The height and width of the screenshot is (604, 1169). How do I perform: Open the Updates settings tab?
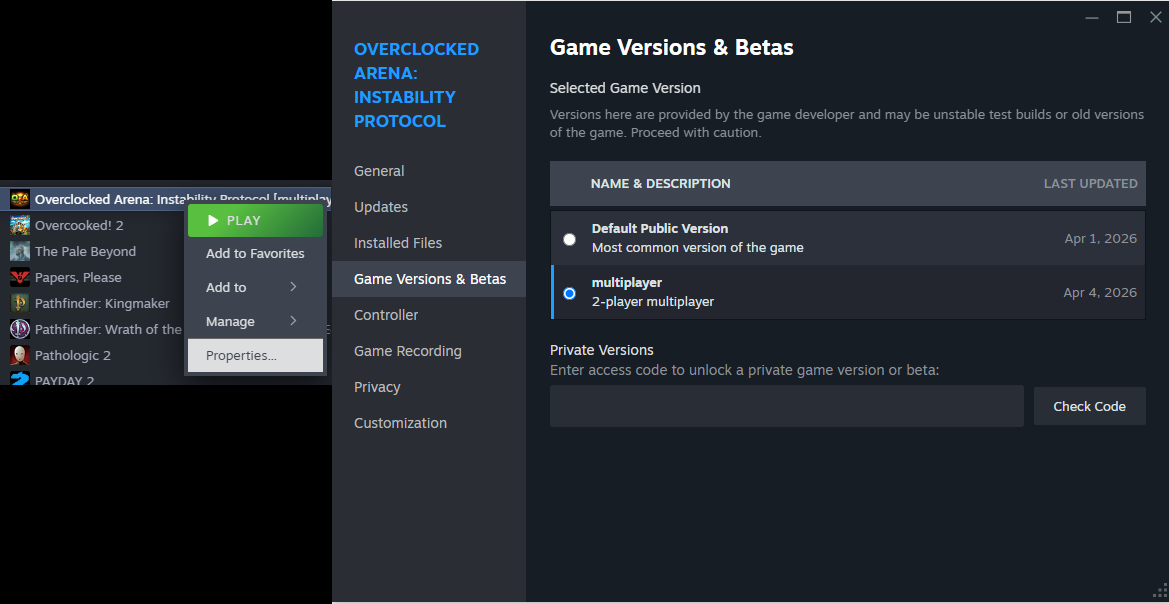(429, 207)
